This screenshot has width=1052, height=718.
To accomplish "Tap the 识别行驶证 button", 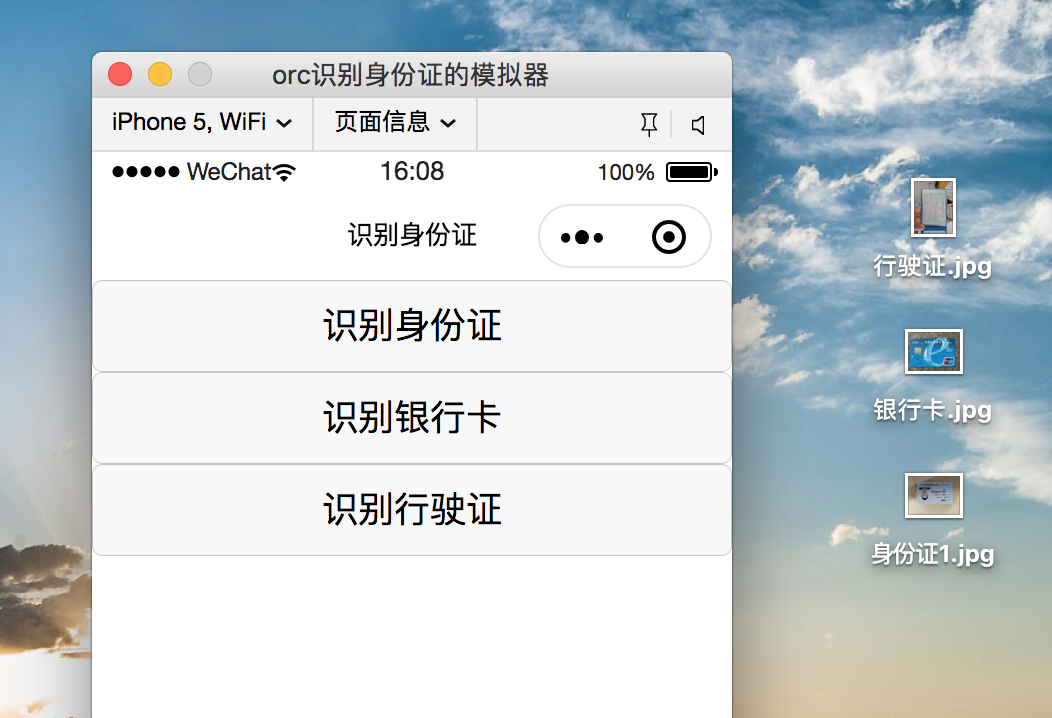I will 412,510.
